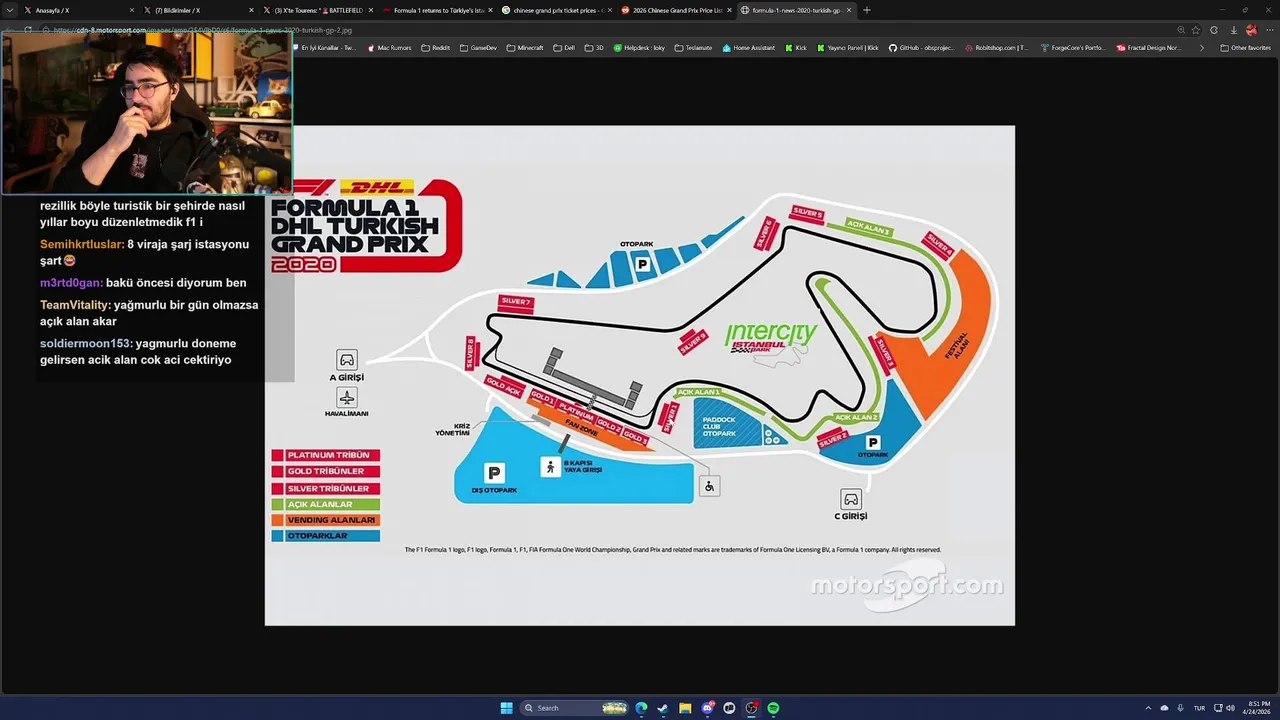The image size is (1280, 720).
Task: Open File Explorer from the taskbar
Action: (x=685, y=708)
